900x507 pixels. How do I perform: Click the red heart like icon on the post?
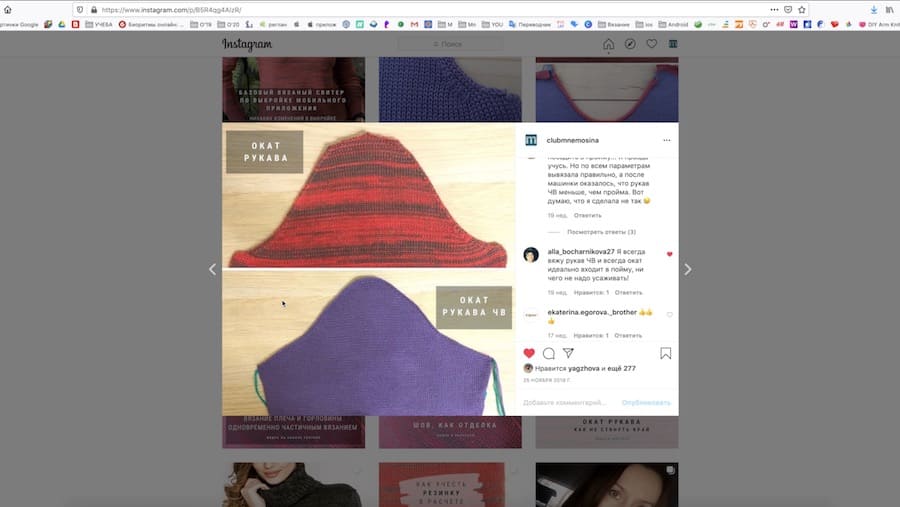point(529,353)
